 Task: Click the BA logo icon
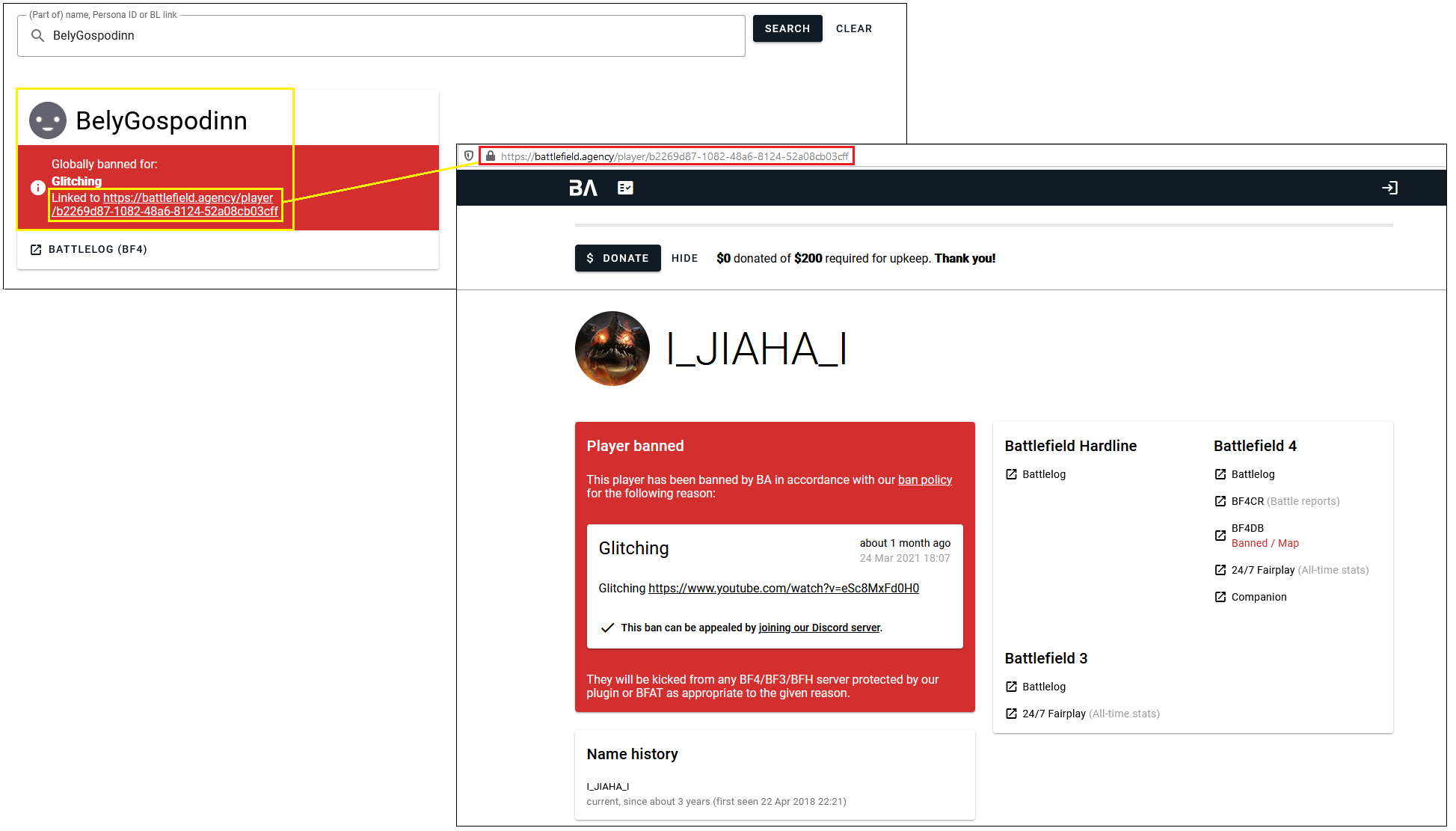pyautogui.click(x=583, y=188)
